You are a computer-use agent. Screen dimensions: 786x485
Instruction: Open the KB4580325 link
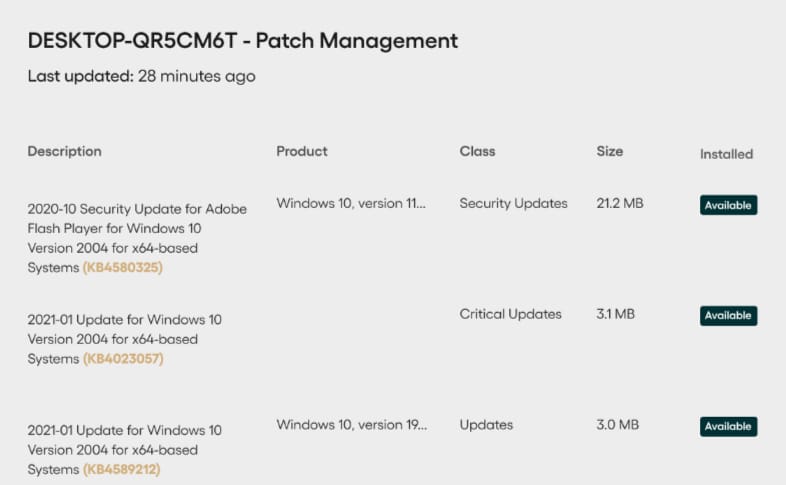click(122, 268)
